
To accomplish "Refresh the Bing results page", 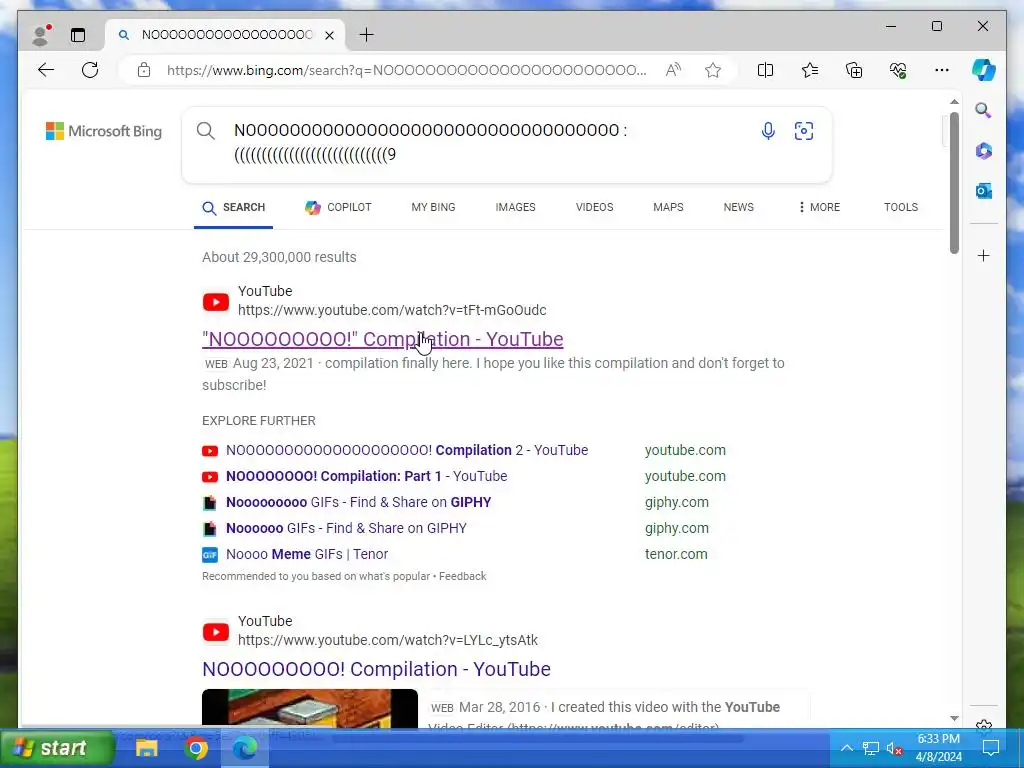I will tap(90, 70).
